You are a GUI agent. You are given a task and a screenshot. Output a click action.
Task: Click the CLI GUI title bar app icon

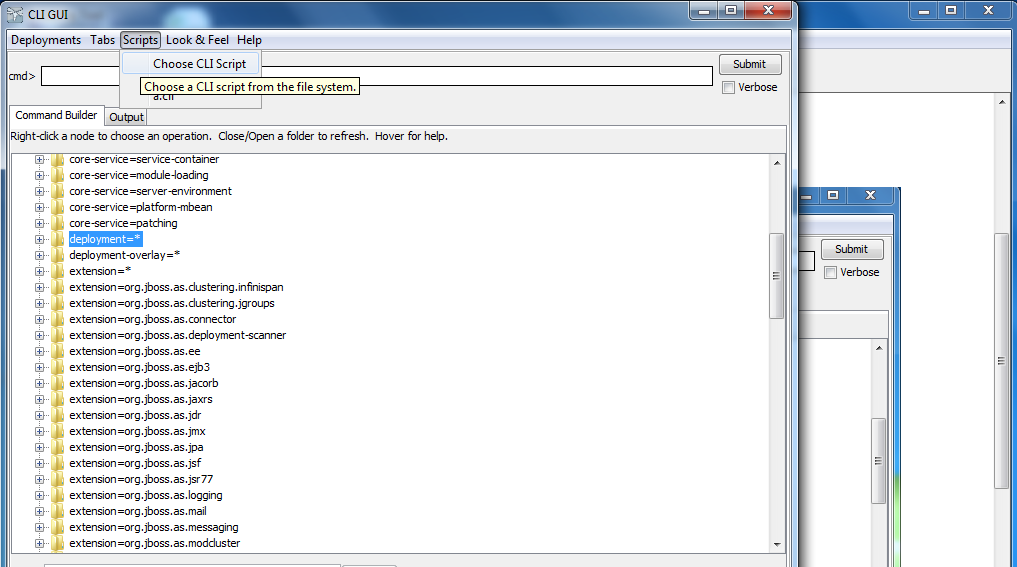15,14
